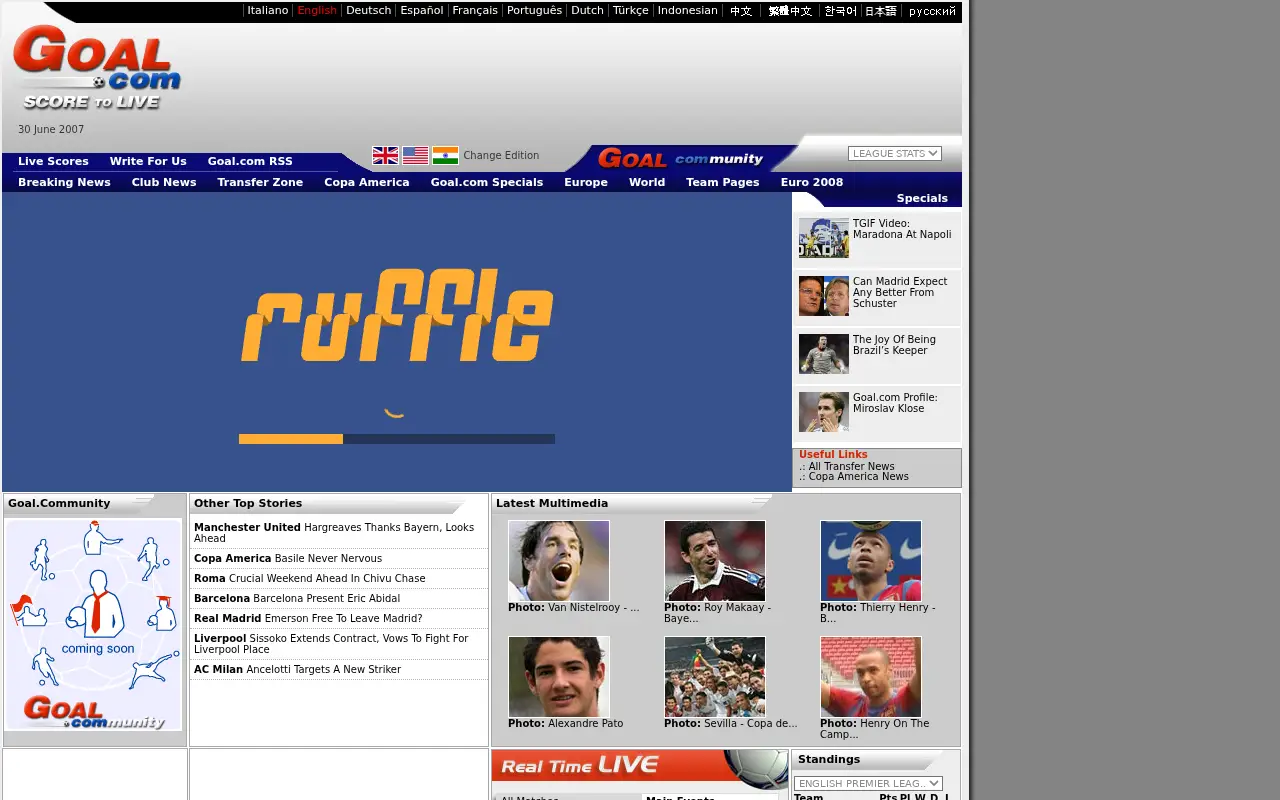The height and width of the screenshot is (800, 1280).
Task: Switch language to Deutsch
Action: (368, 11)
